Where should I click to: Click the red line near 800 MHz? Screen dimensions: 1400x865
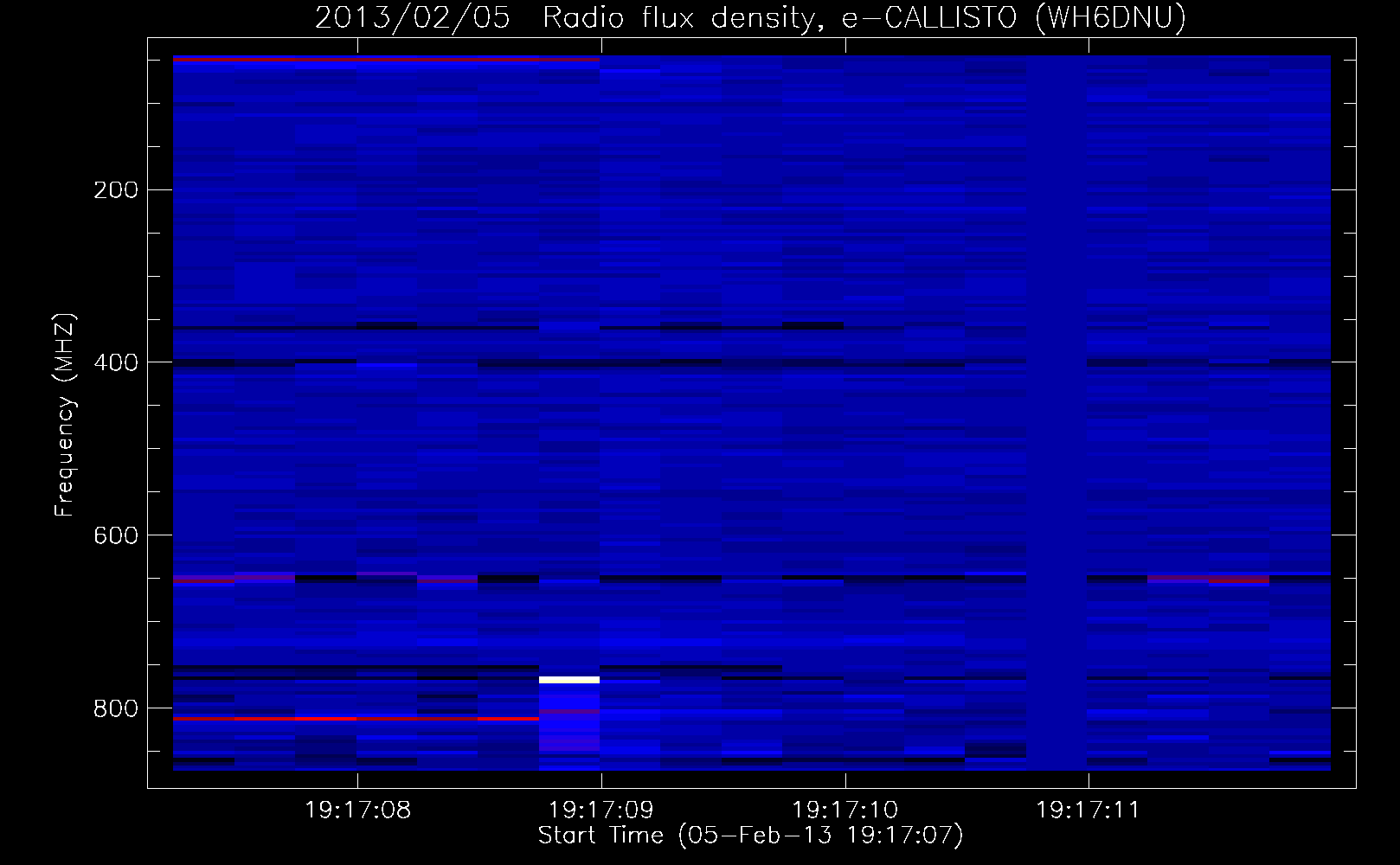pyautogui.click(x=356, y=719)
